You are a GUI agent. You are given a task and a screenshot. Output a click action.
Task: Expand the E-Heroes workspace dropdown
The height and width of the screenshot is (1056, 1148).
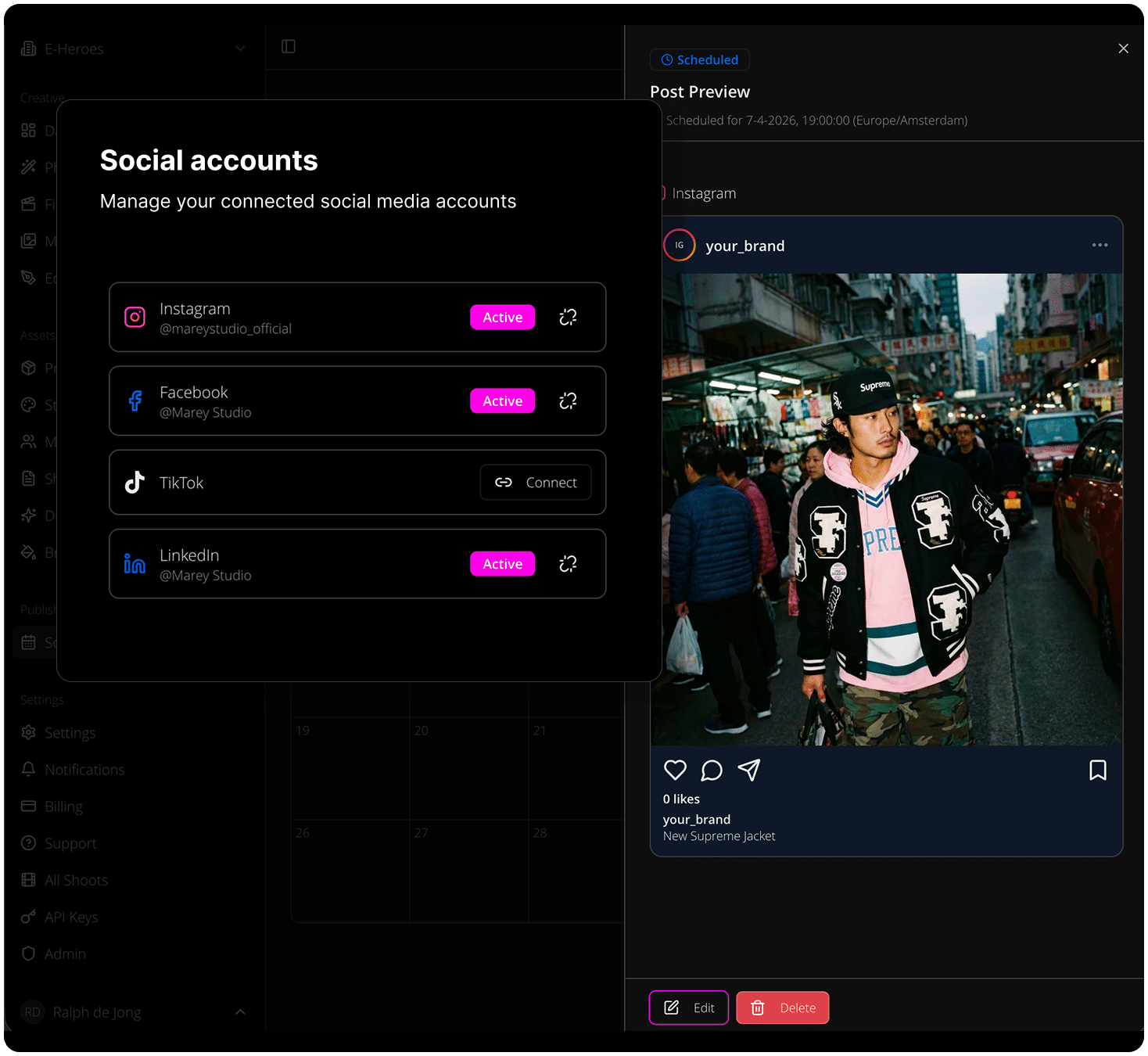click(x=240, y=48)
